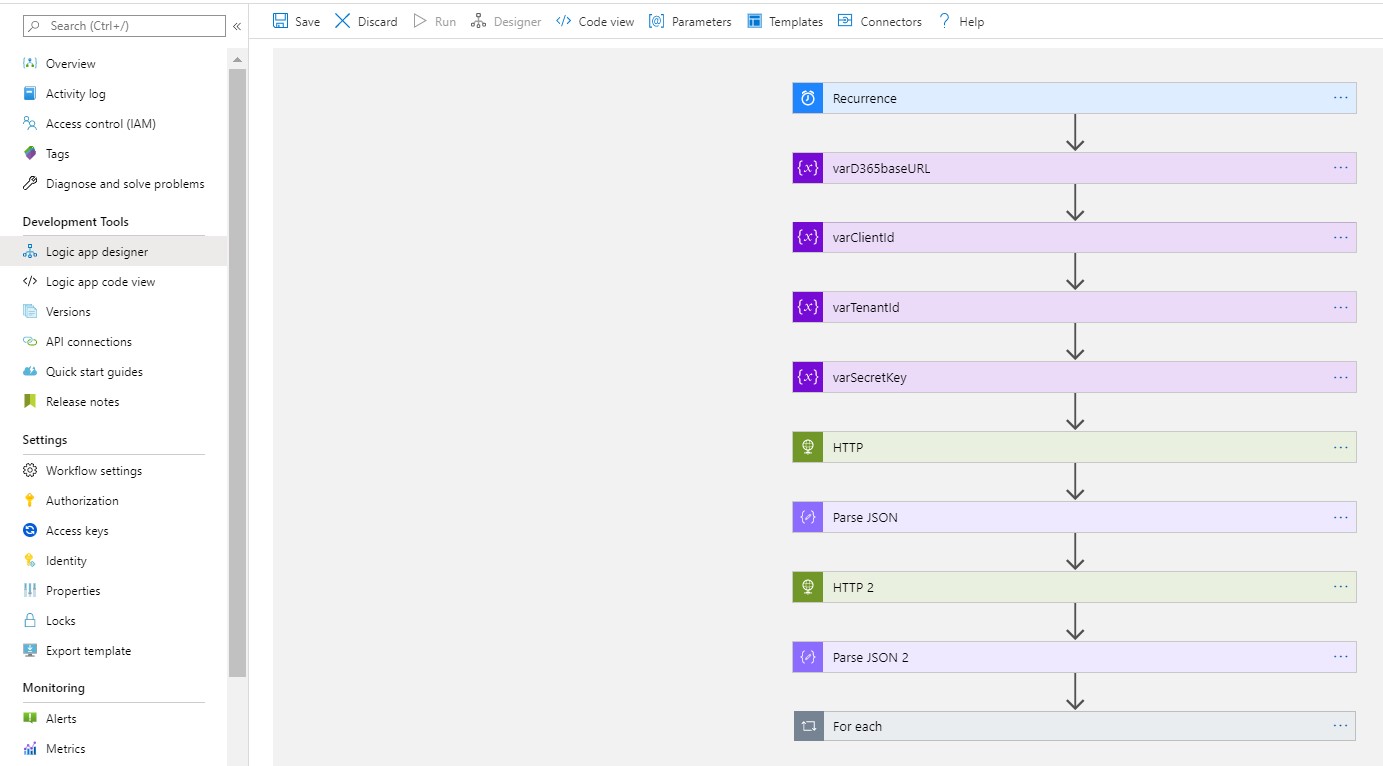Open Templates from the top toolbar

[x=784, y=20]
